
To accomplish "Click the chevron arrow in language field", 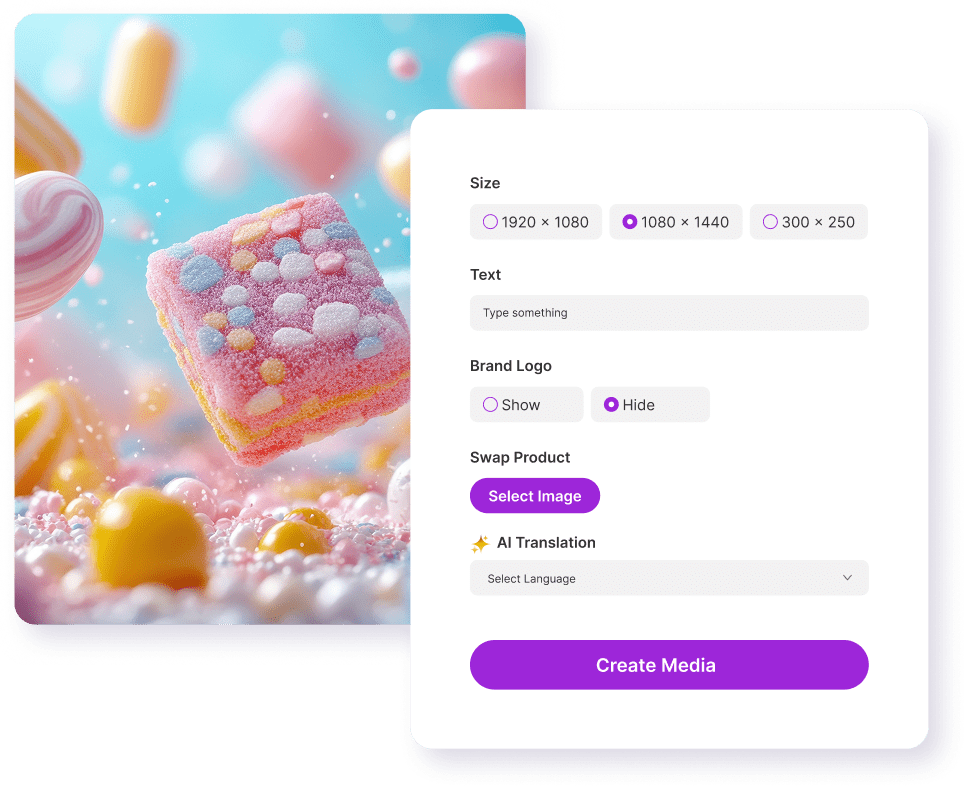I will pos(847,577).
